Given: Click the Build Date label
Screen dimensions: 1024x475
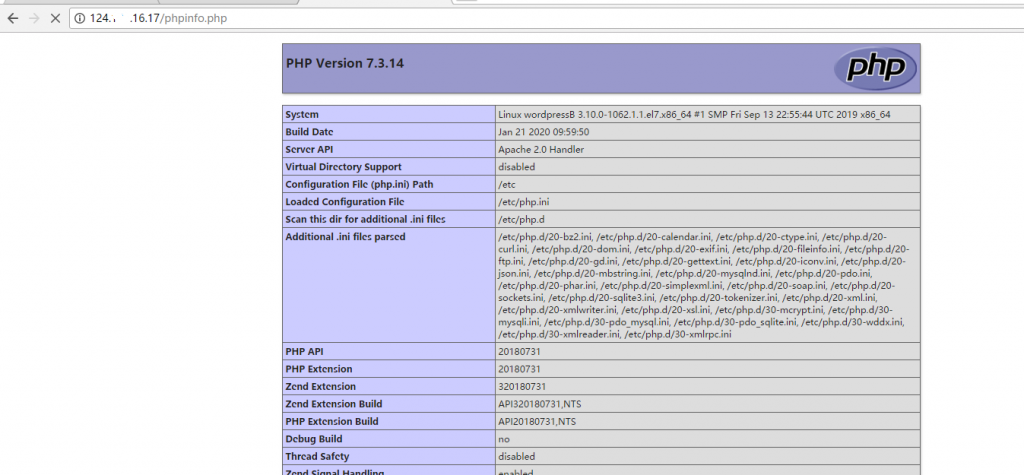Looking at the screenshot, I should click(x=310, y=132).
